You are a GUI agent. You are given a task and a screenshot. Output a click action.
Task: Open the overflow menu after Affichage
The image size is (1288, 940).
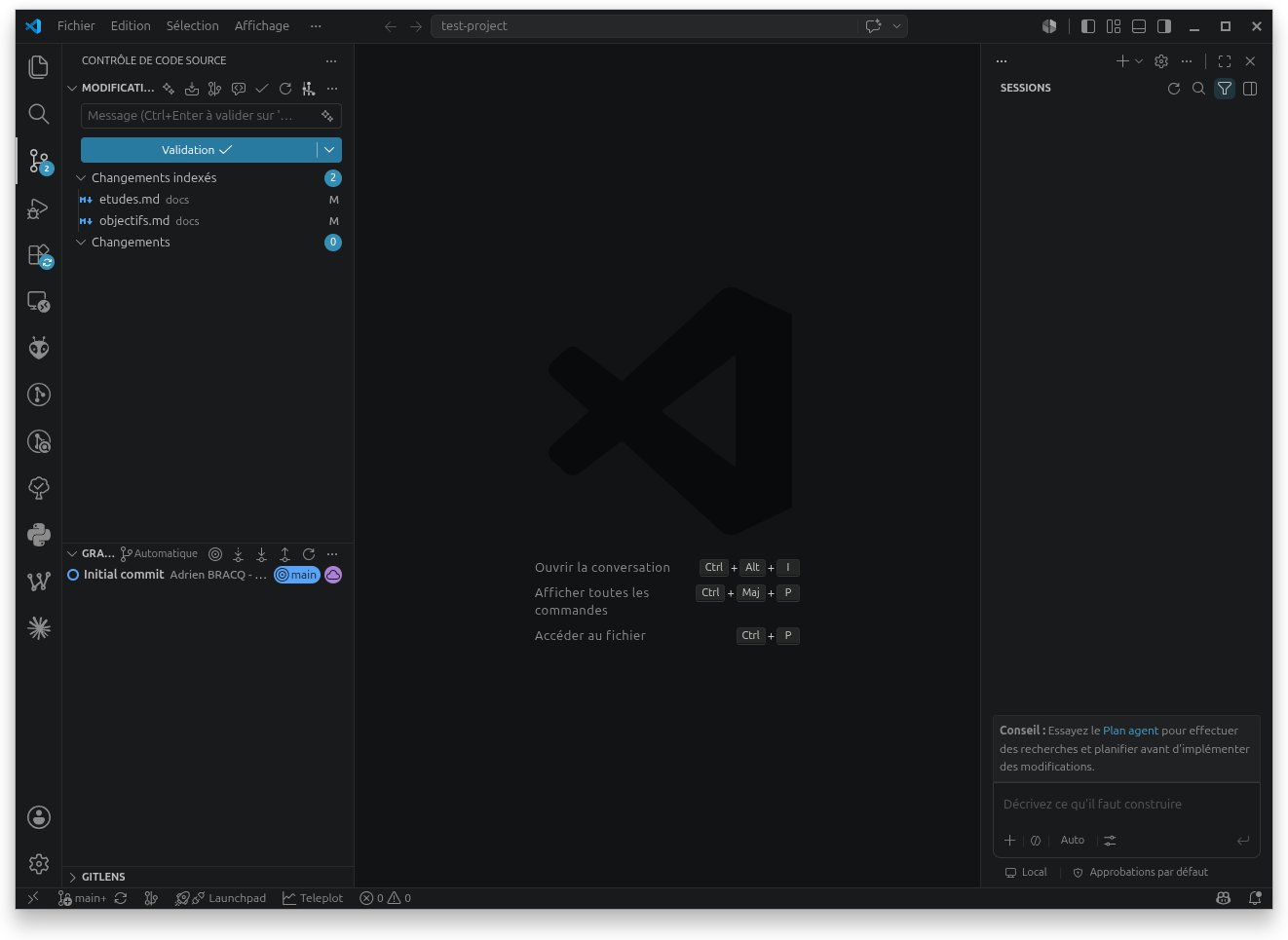coord(316,26)
